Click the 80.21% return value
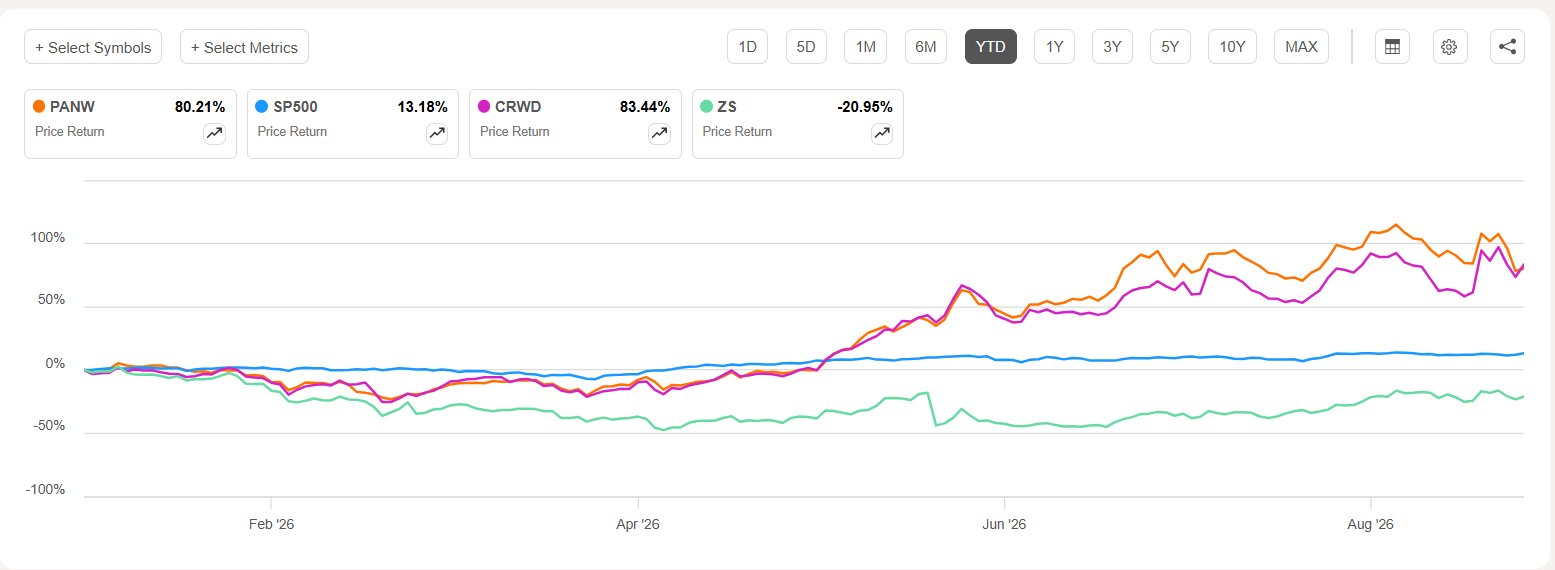 coord(199,106)
